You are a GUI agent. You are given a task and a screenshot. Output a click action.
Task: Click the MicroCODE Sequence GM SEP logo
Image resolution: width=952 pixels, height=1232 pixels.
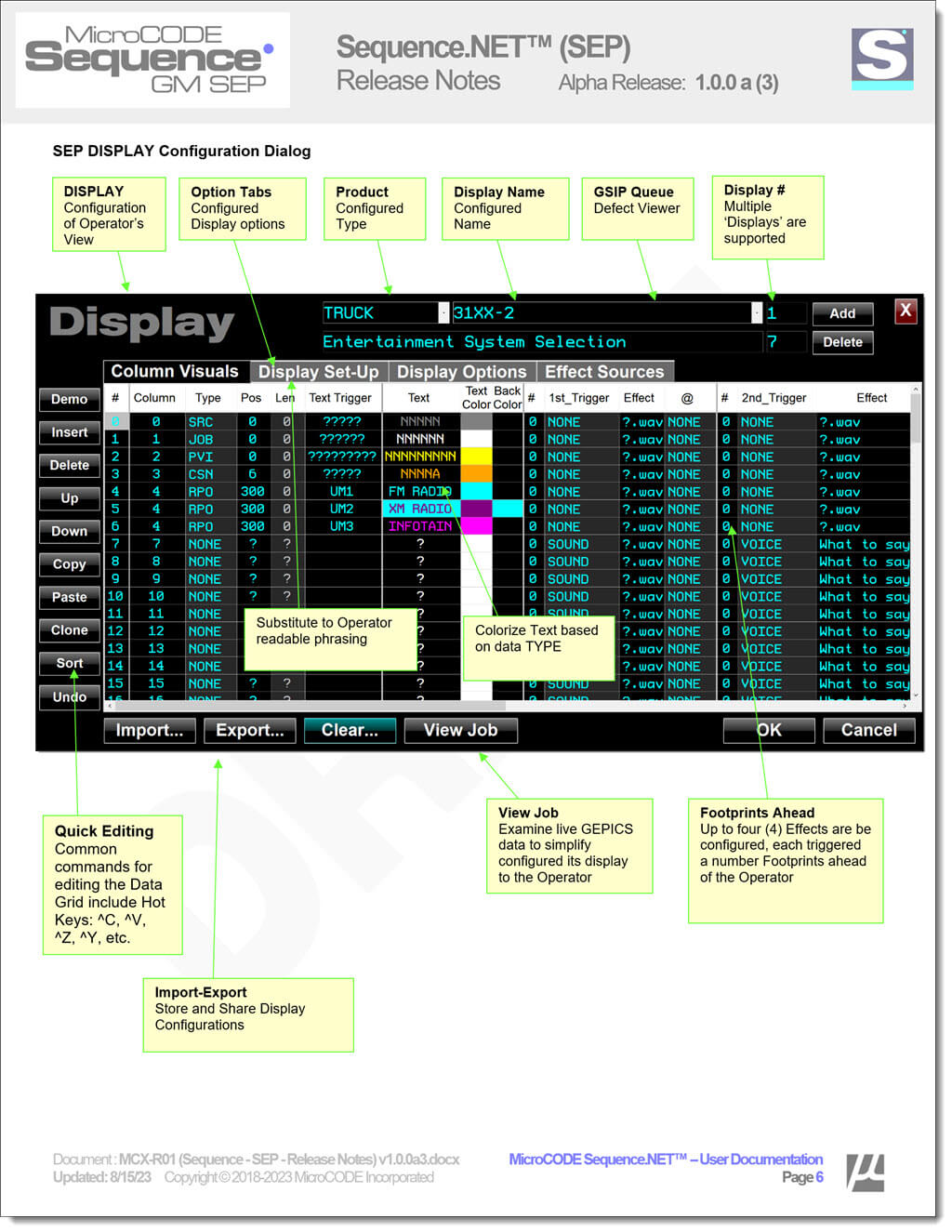coord(152,60)
